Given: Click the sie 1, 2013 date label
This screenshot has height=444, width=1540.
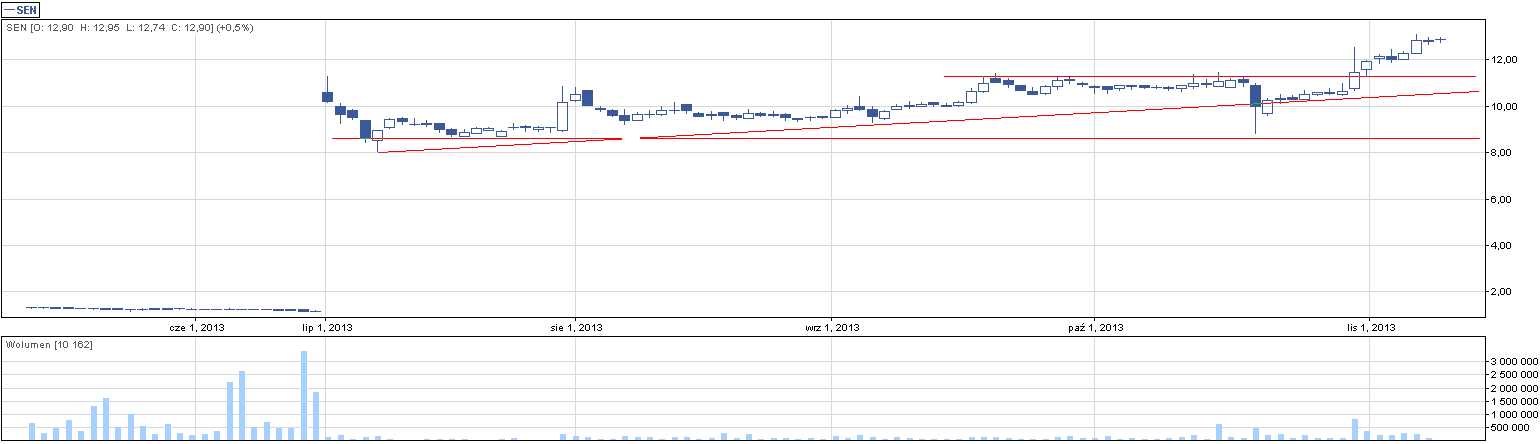Looking at the screenshot, I should [x=577, y=327].
